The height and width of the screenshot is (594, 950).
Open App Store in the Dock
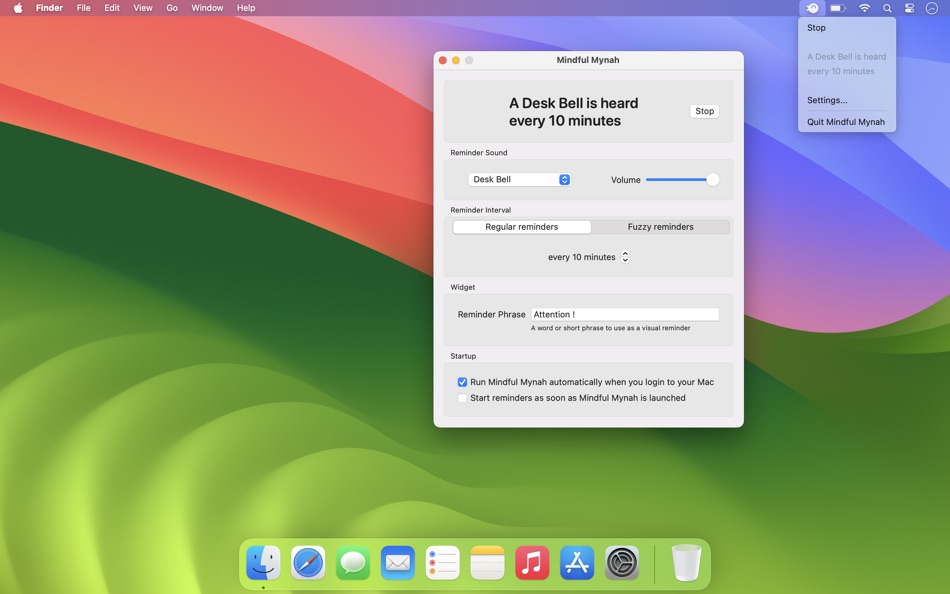click(577, 562)
